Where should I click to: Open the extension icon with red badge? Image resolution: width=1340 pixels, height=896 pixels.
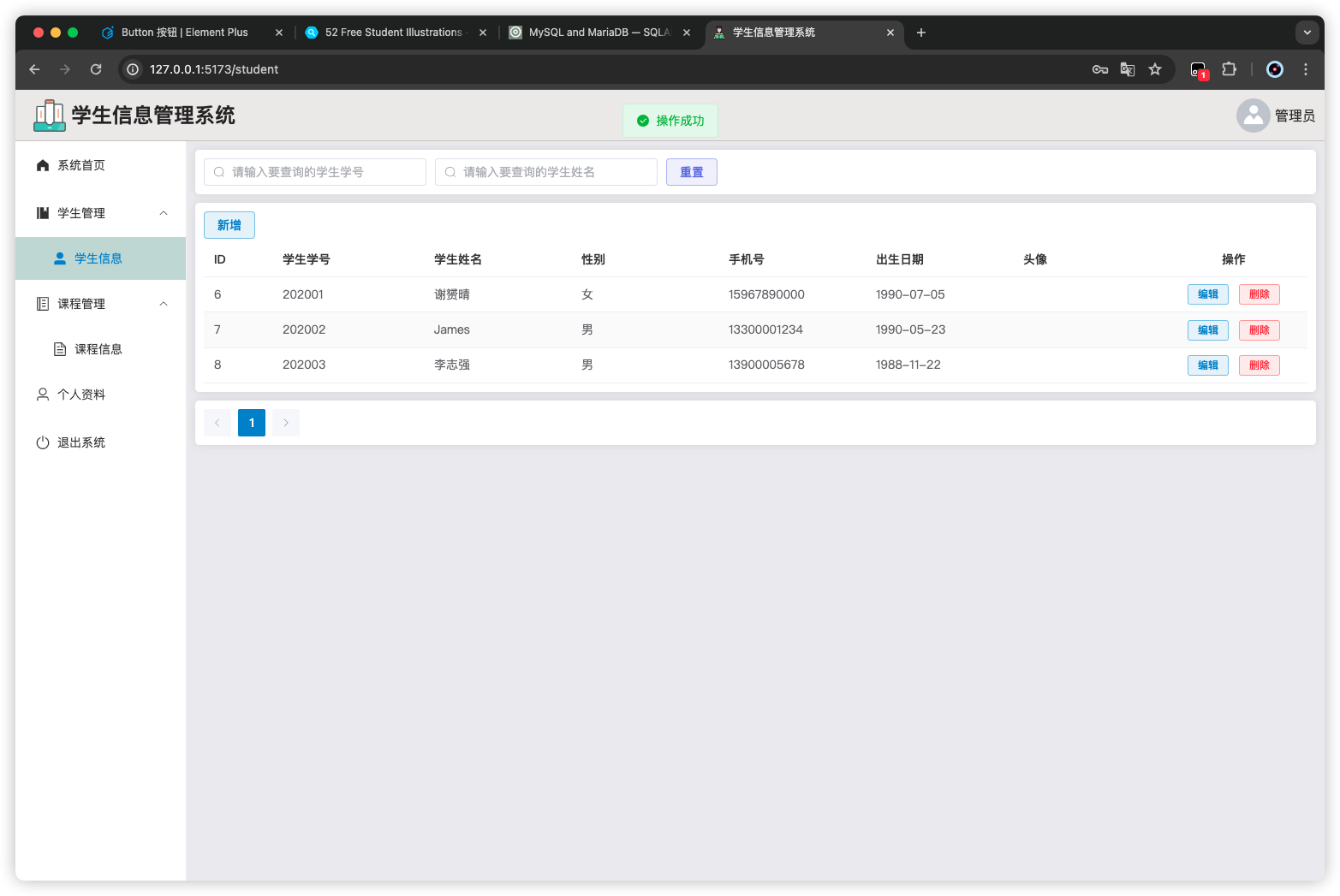tap(1200, 70)
